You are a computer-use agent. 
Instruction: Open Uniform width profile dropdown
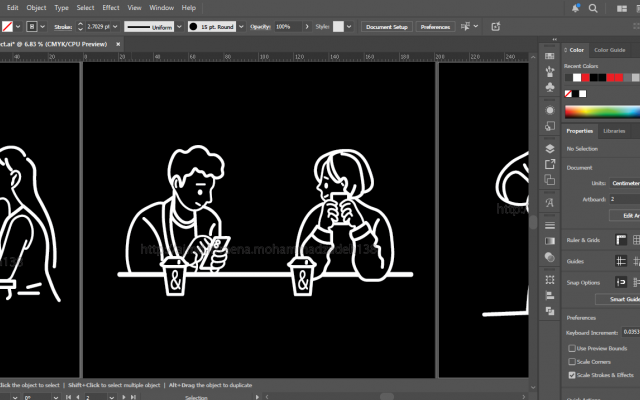point(179,27)
